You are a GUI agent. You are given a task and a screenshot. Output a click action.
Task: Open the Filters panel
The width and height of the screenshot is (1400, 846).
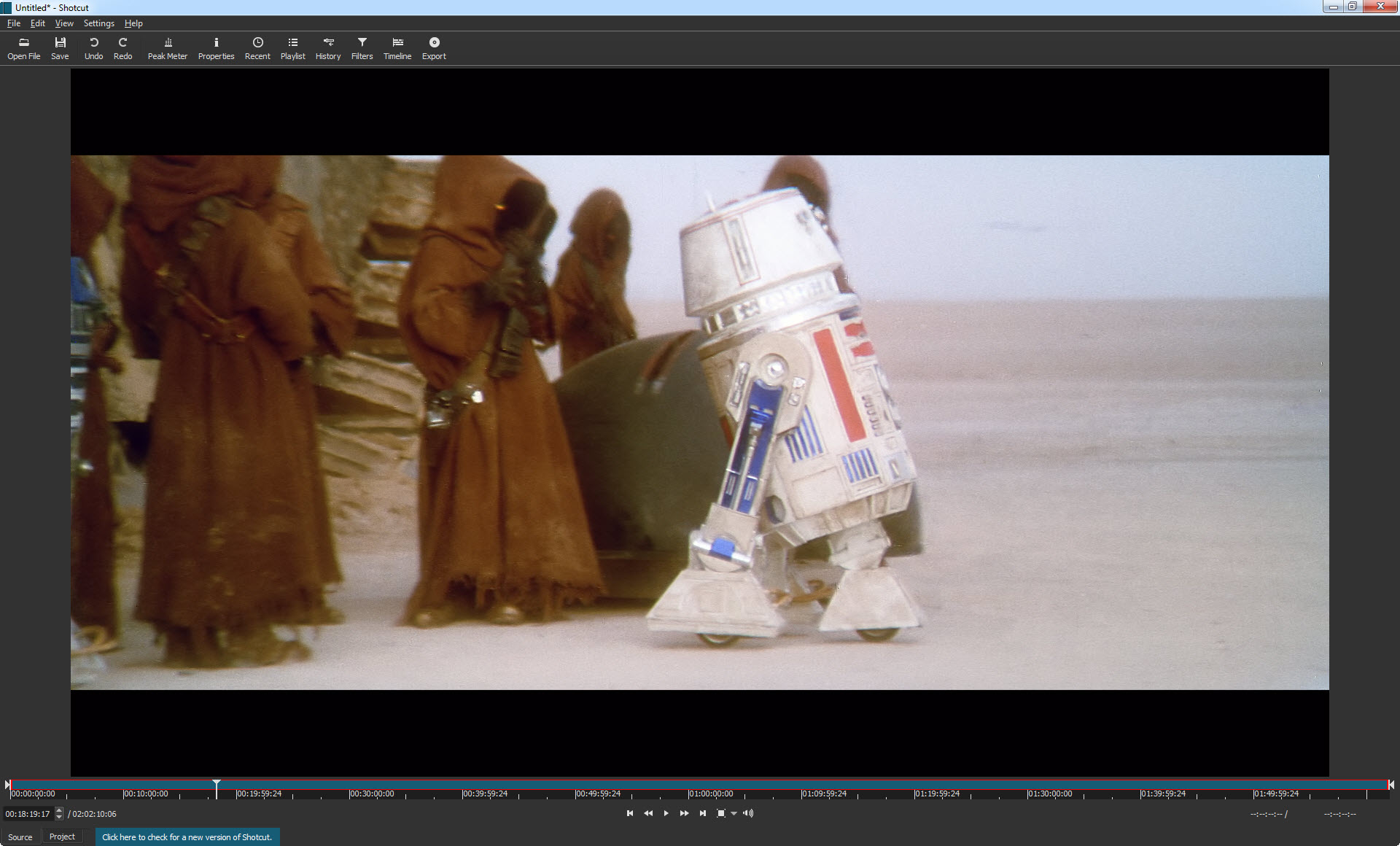pyautogui.click(x=362, y=48)
